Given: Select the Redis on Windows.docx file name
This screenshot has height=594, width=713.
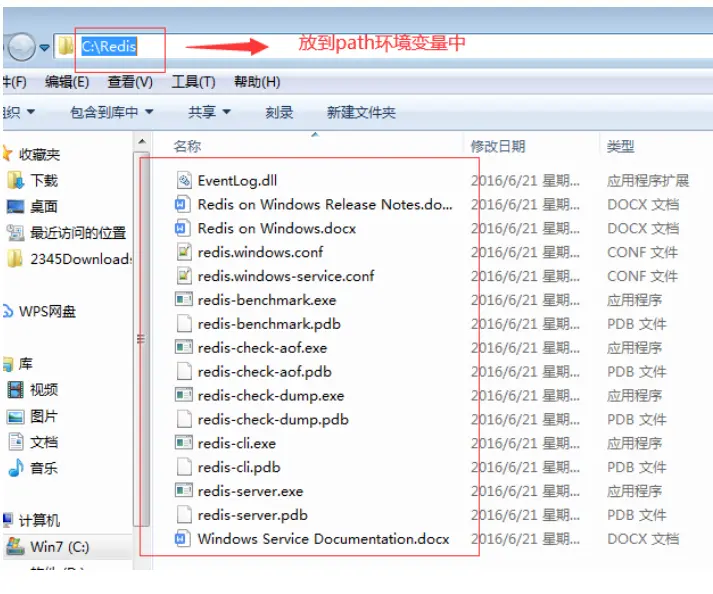Looking at the screenshot, I should 276,228.
